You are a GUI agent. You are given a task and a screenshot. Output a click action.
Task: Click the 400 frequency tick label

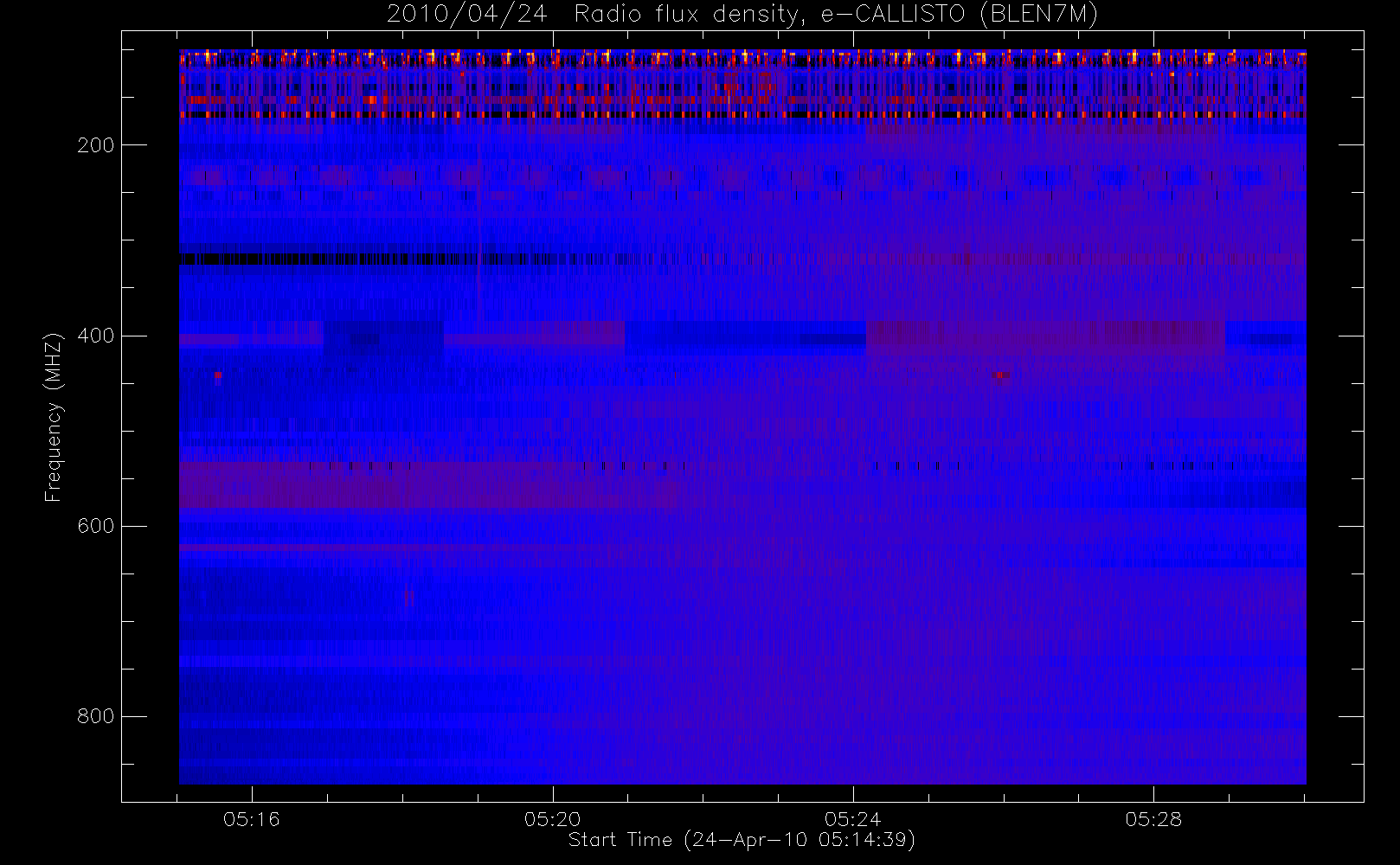pyautogui.click(x=95, y=336)
